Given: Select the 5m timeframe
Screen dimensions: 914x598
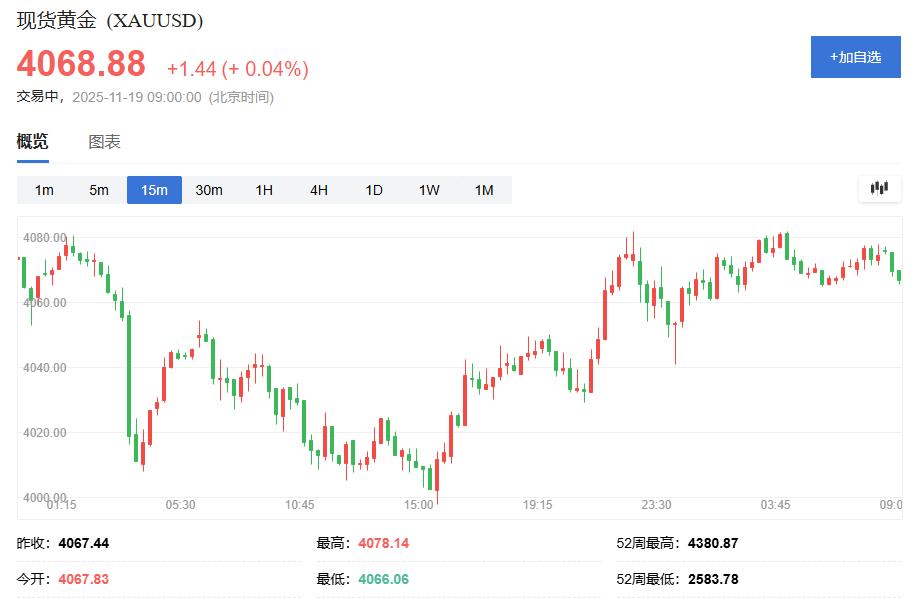Looking at the screenshot, I should (98, 189).
